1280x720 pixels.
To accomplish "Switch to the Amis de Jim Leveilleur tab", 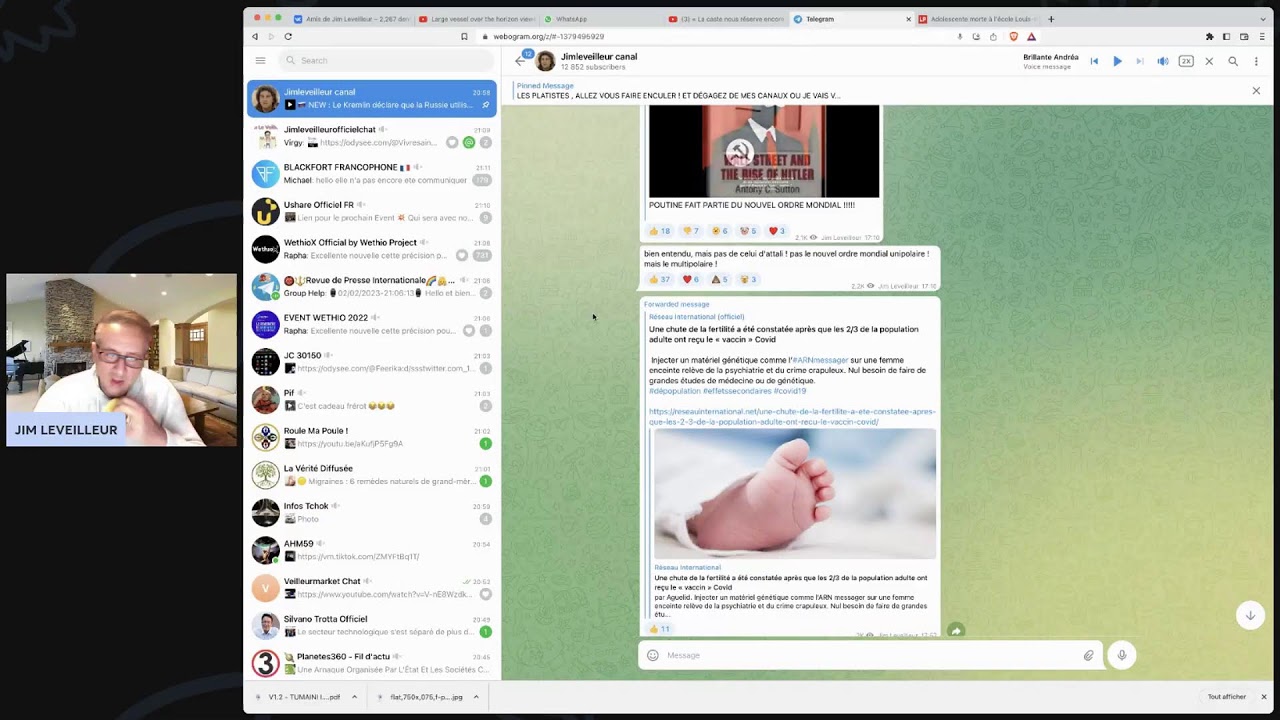I will [352, 18].
